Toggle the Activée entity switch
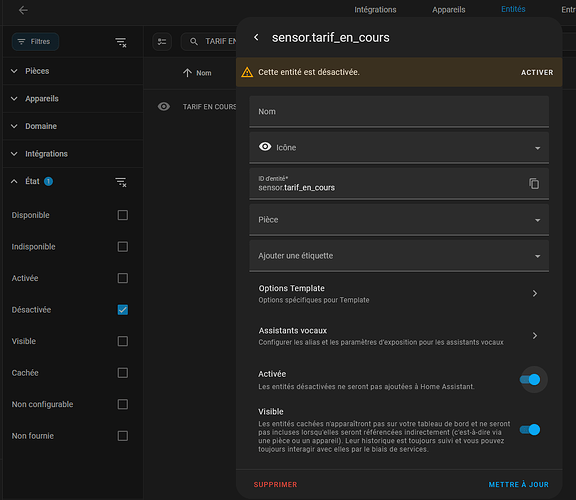576x500 pixels. 530,380
